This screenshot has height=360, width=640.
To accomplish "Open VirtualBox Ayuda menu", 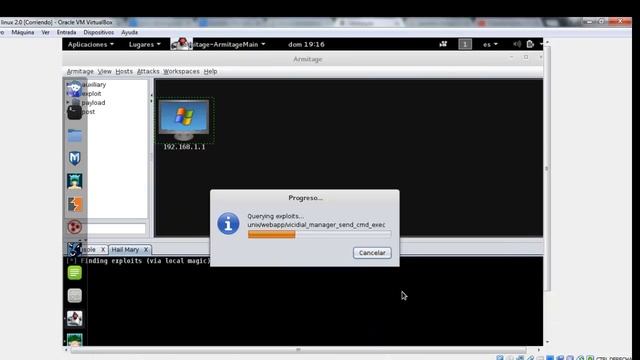I will click(x=129, y=32).
